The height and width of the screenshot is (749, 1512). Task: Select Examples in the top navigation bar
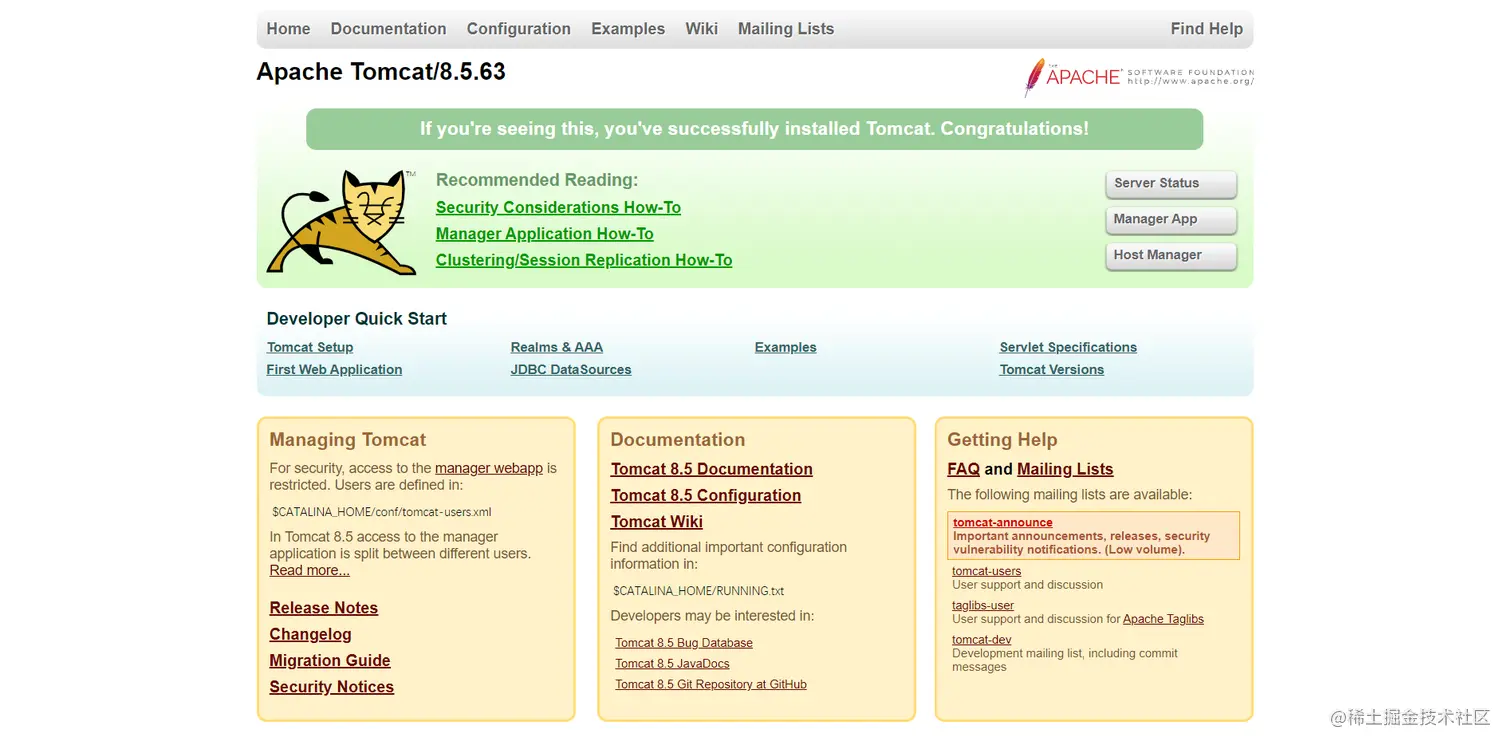[x=628, y=29]
